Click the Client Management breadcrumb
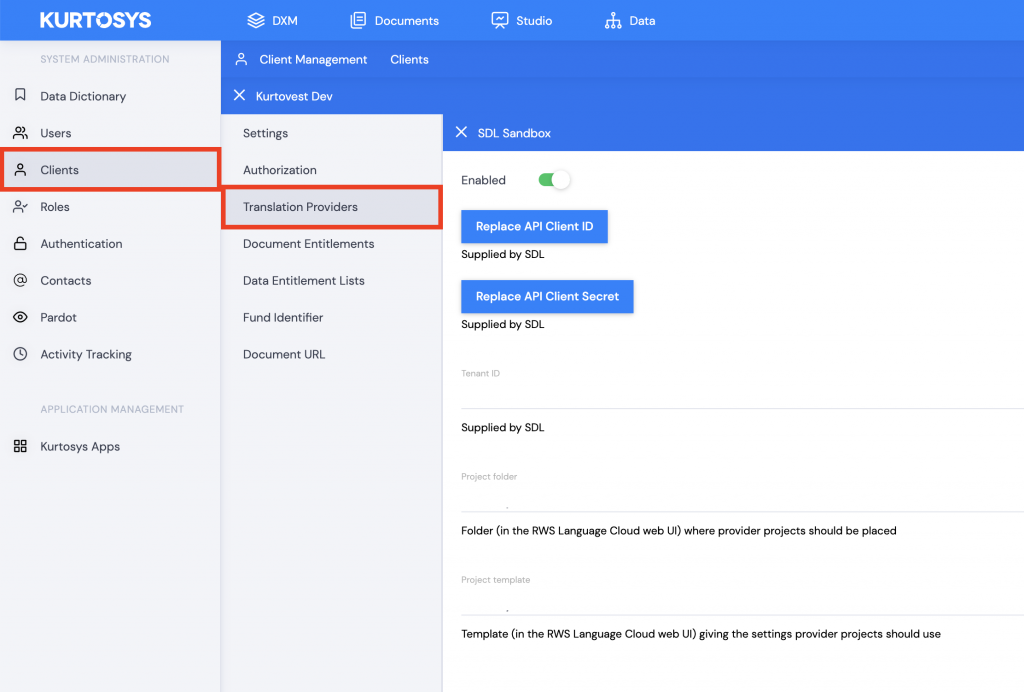 pos(313,59)
